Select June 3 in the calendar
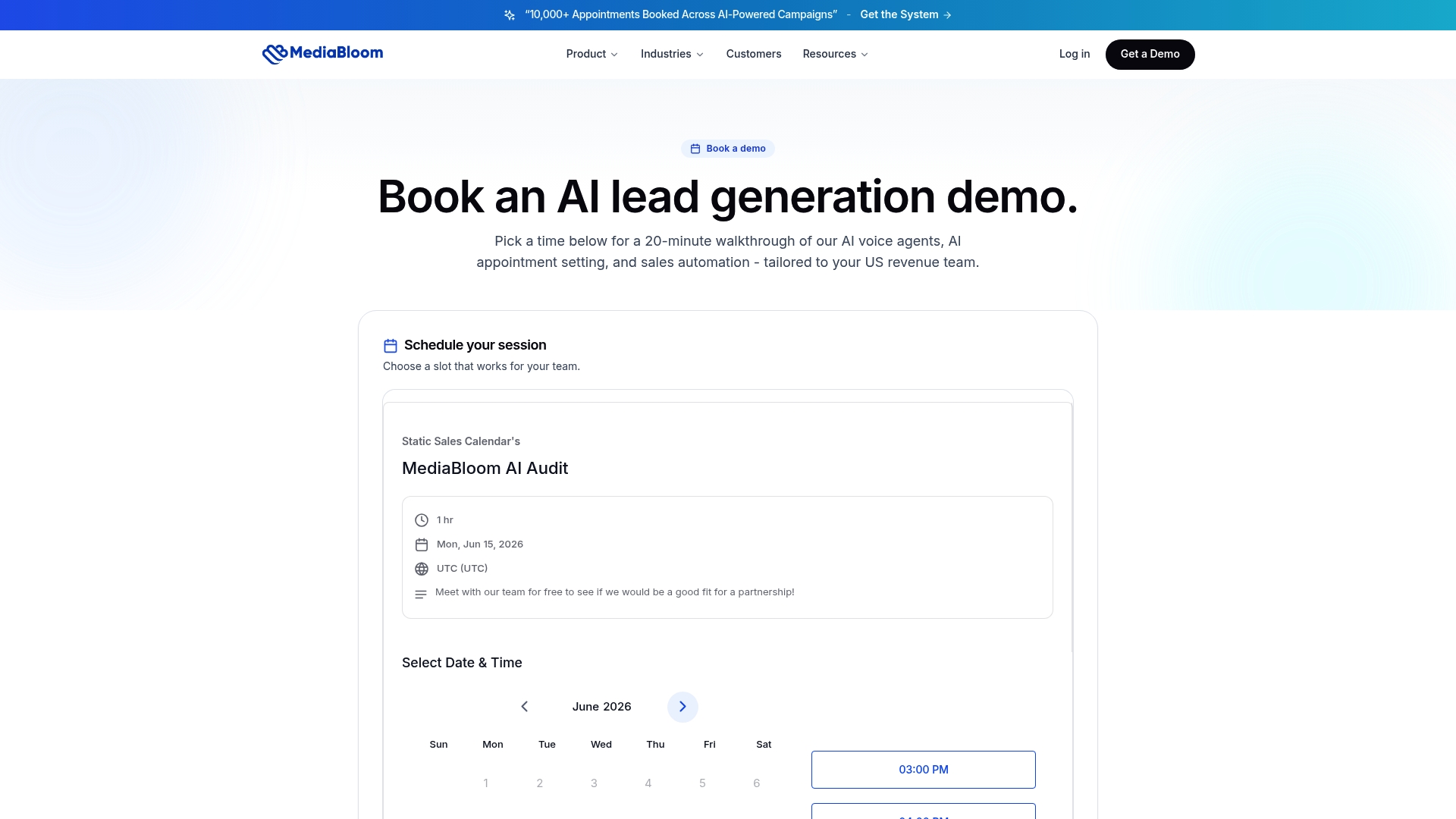The width and height of the screenshot is (1456, 819). point(594,783)
